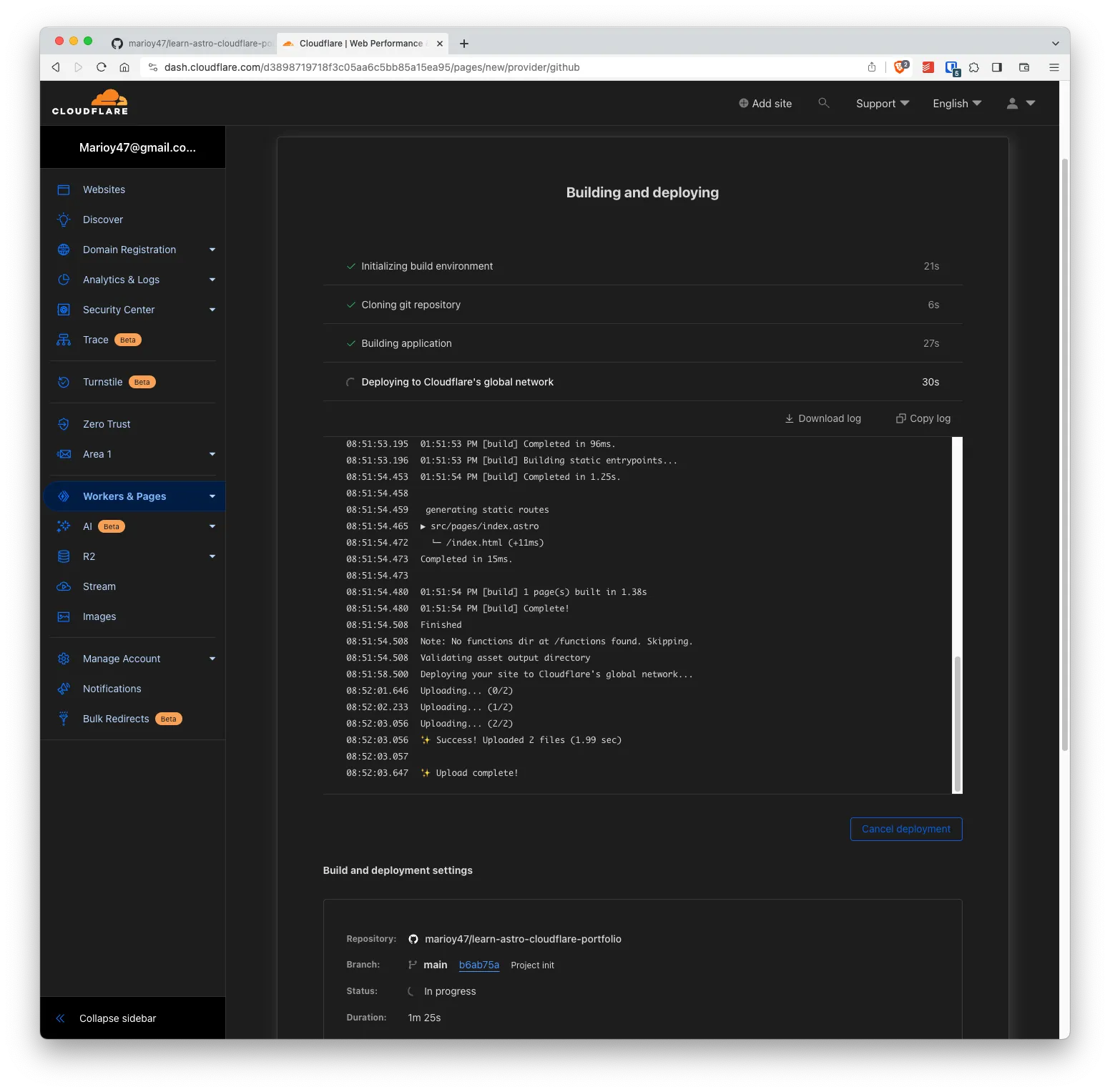Expand the AI submenu arrow

[x=212, y=526]
